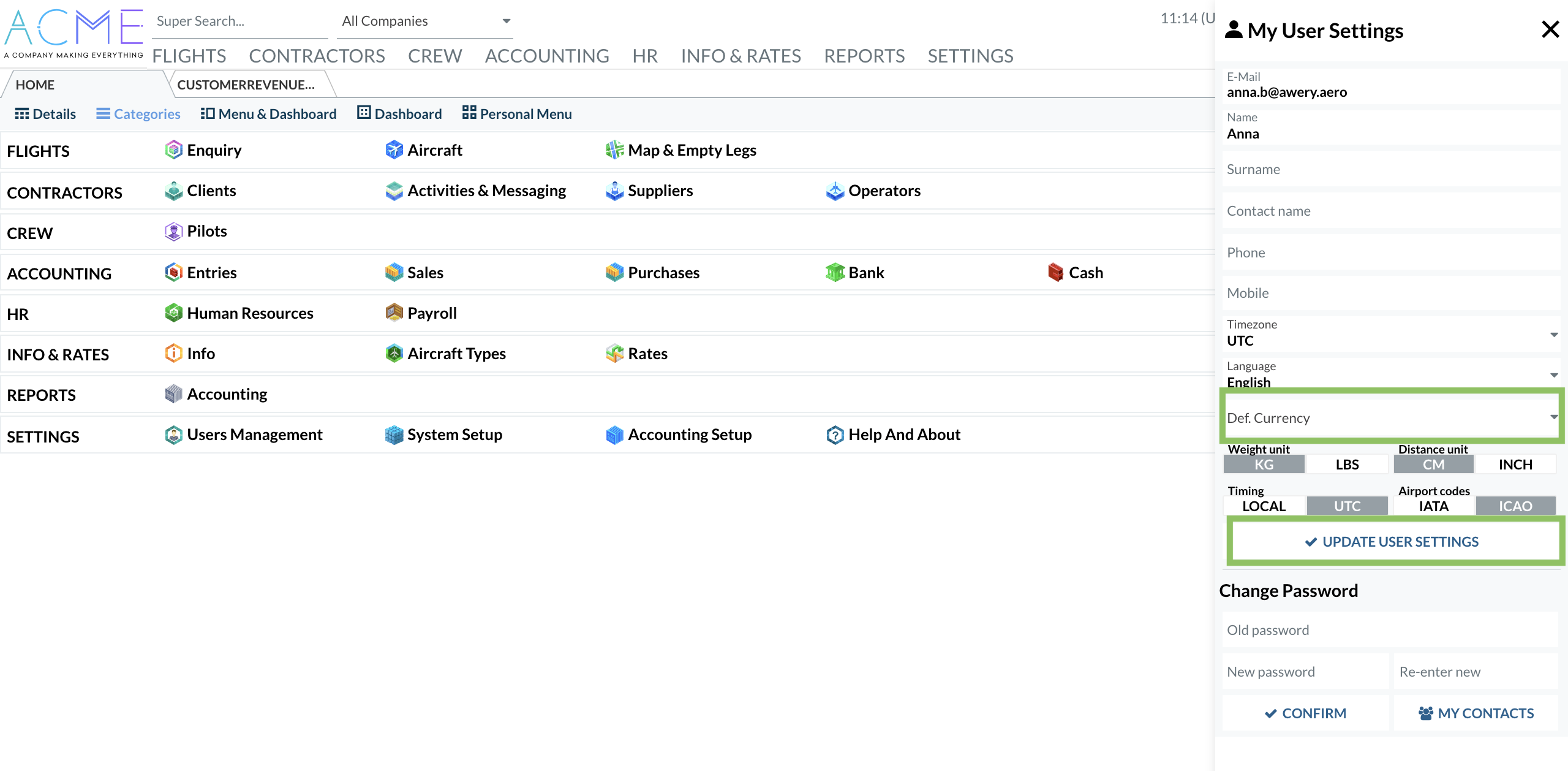The height and width of the screenshot is (771, 1568).
Task: Click inside the Surname field
Action: (x=1390, y=170)
